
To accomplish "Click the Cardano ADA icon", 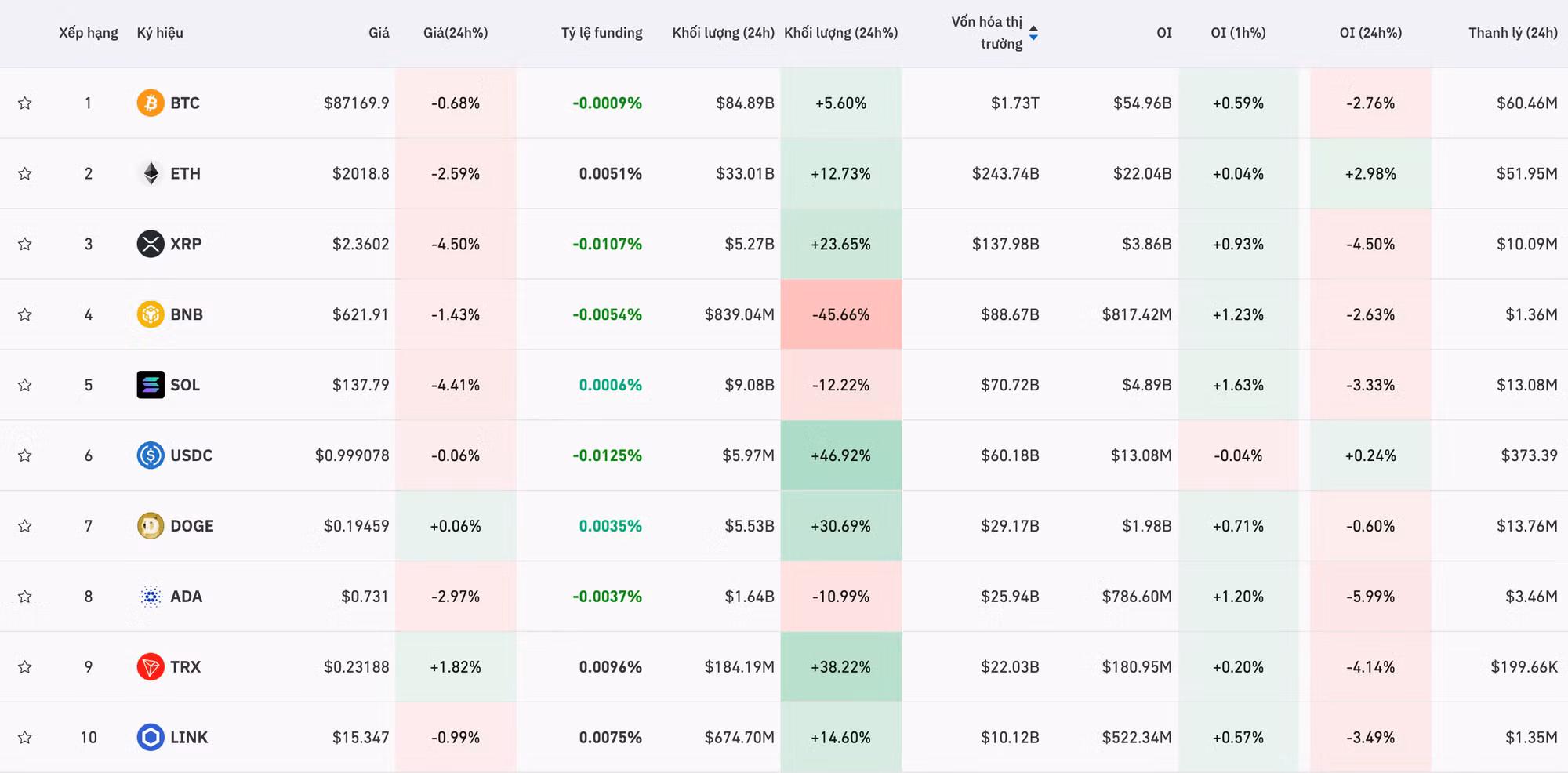I will click(151, 597).
